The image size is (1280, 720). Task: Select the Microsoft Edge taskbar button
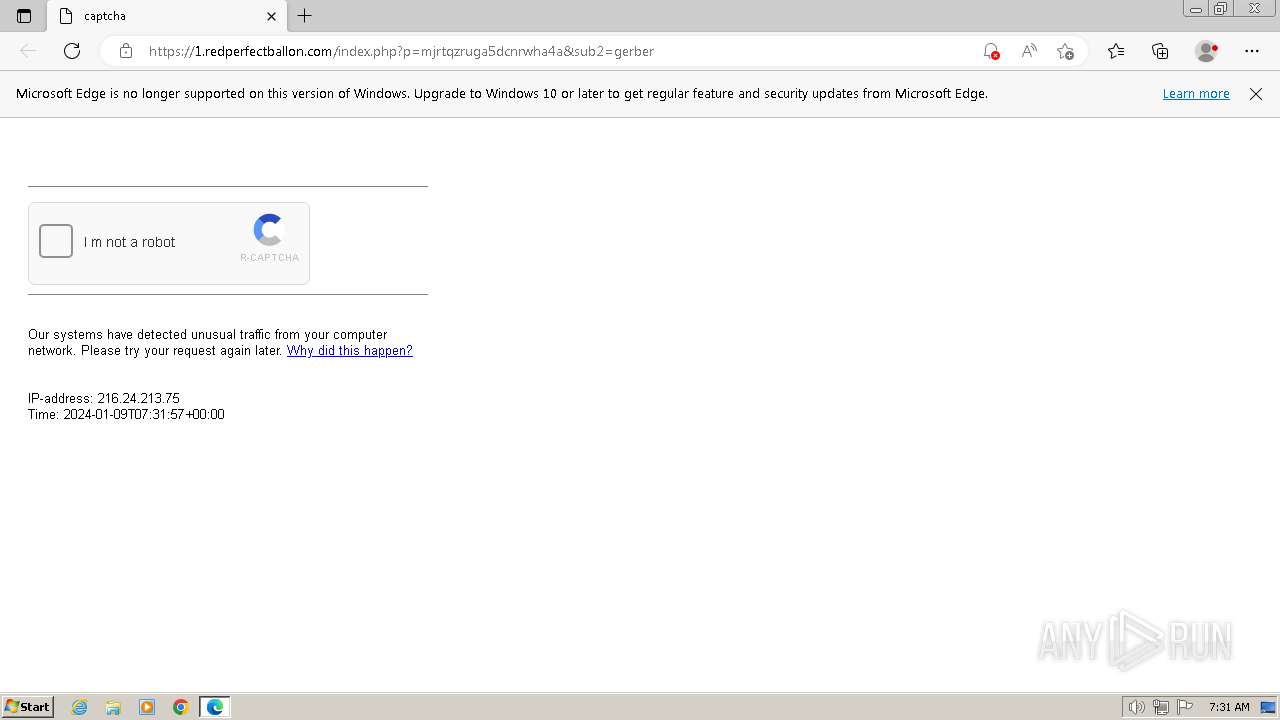tap(215, 707)
